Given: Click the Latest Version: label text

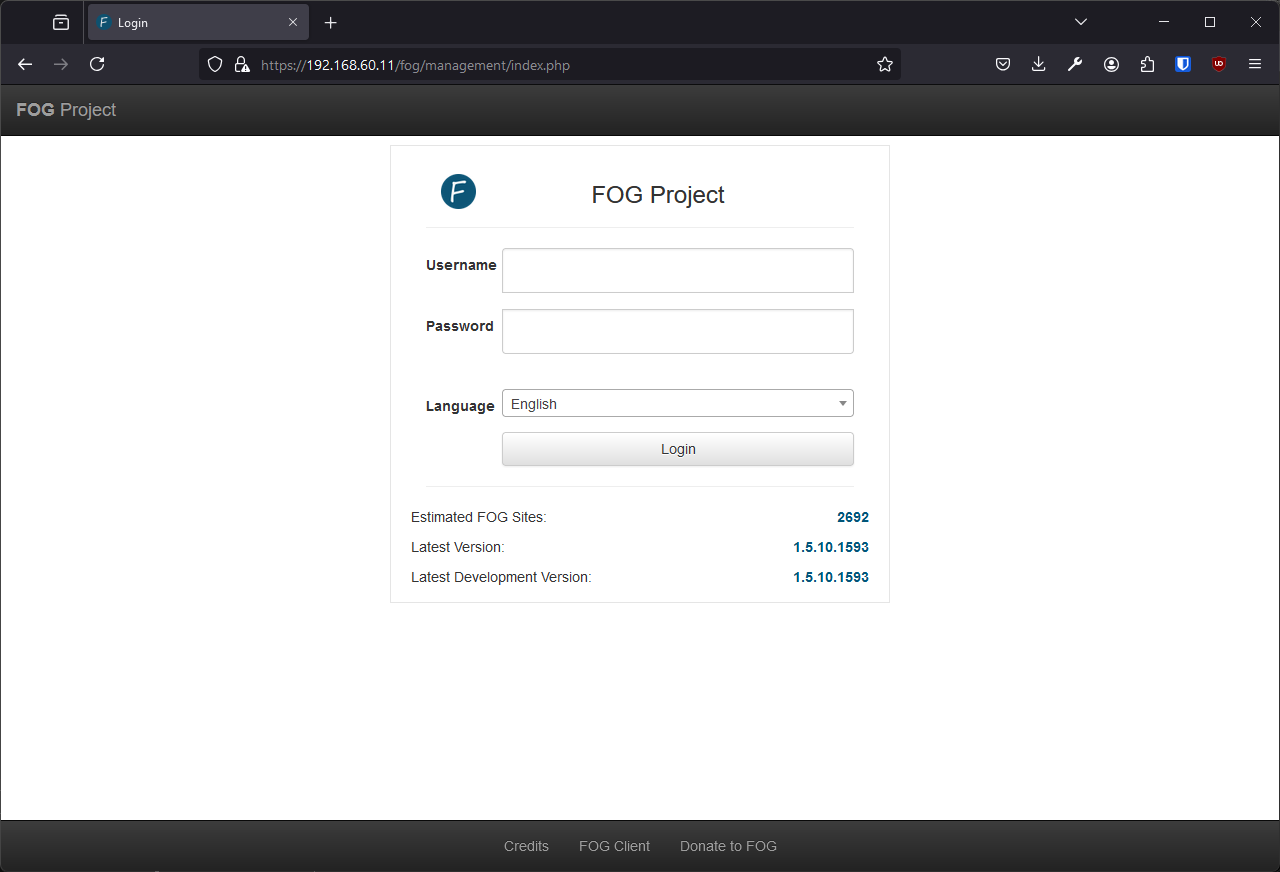Looking at the screenshot, I should click(x=458, y=547).
